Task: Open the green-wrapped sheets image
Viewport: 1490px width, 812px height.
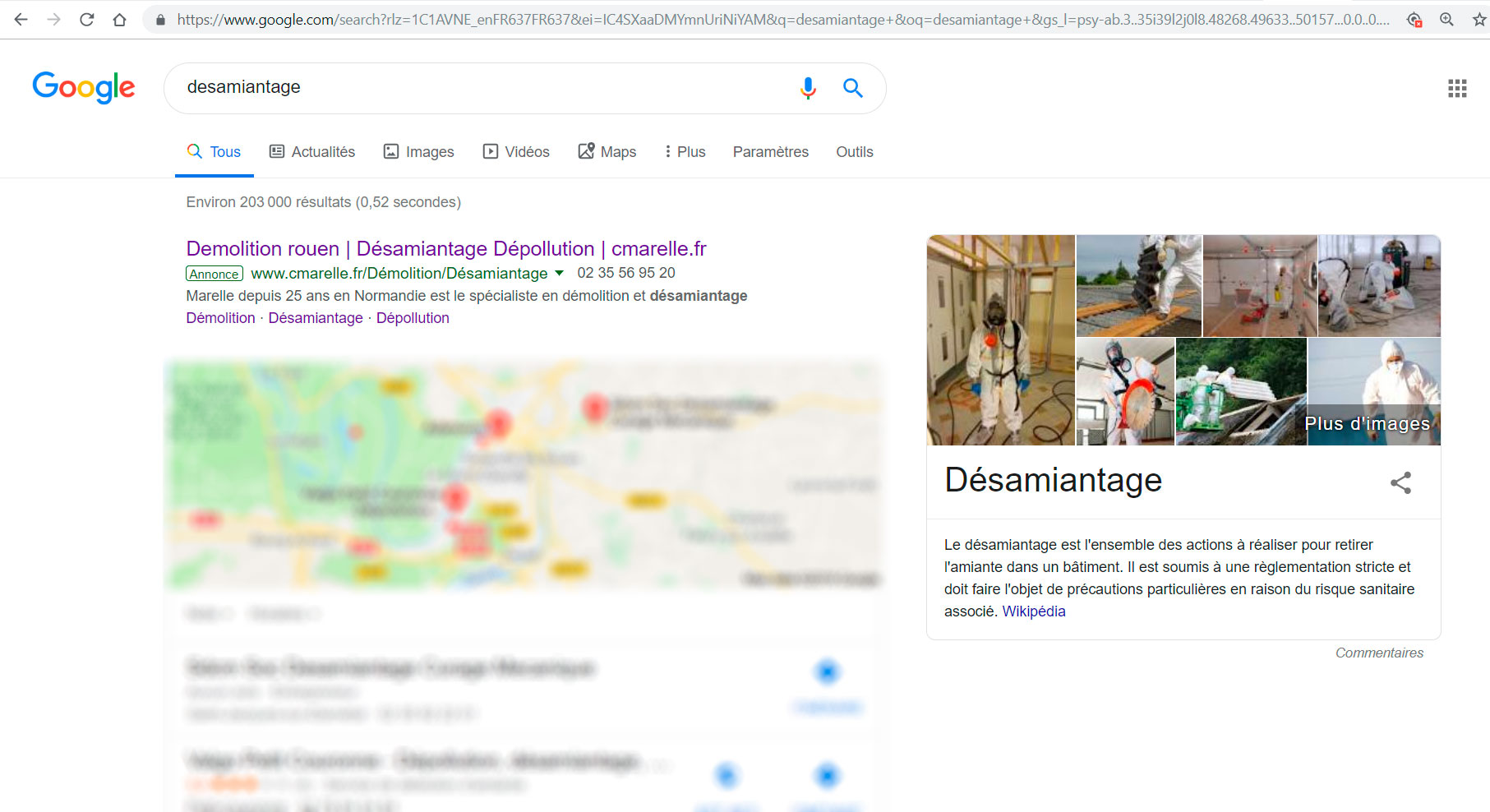Action: (x=1241, y=392)
